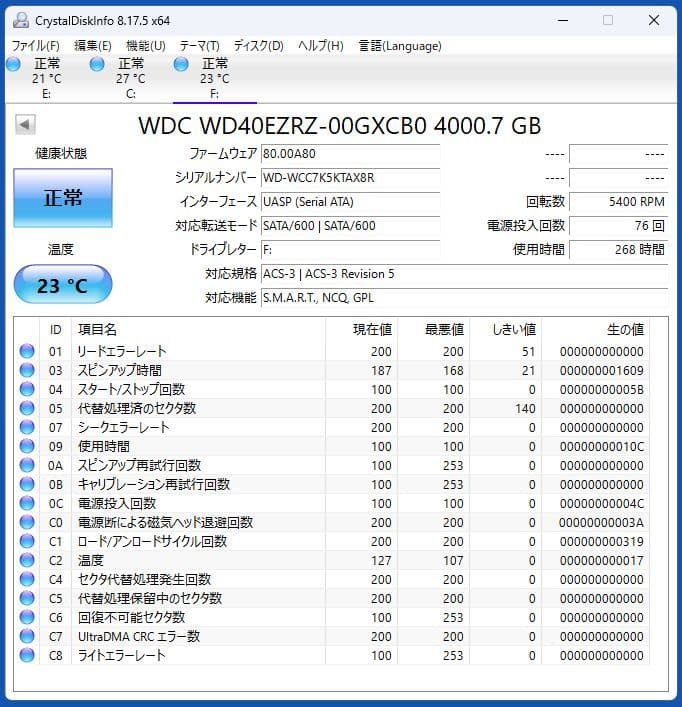Click the blue status icon for ID C1 row
This screenshot has height=707, width=682.
[x=27, y=541]
